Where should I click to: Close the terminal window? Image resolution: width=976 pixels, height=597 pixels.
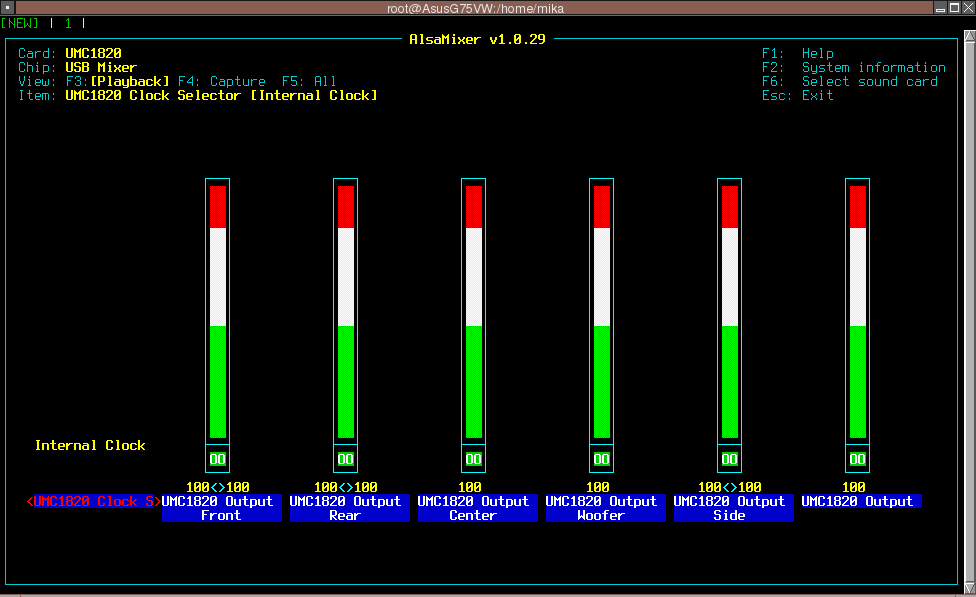[x=969, y=7]
